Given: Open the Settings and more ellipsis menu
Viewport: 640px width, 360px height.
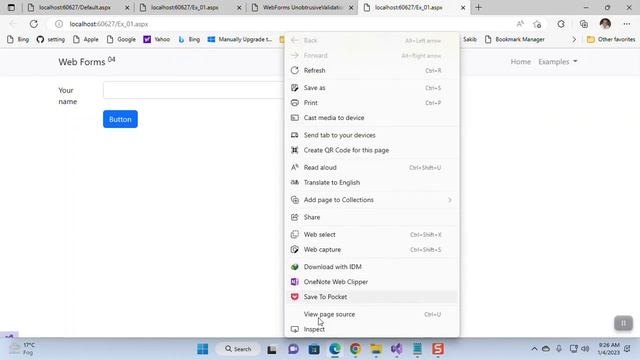Looking at the screenshot, I should click(627, 24).
